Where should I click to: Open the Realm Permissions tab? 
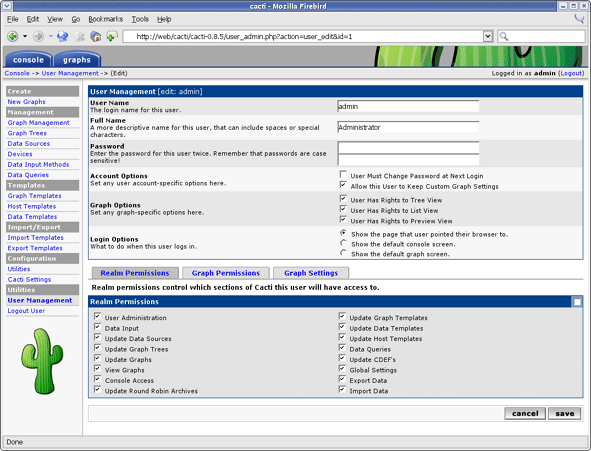(x=135, y=273)
